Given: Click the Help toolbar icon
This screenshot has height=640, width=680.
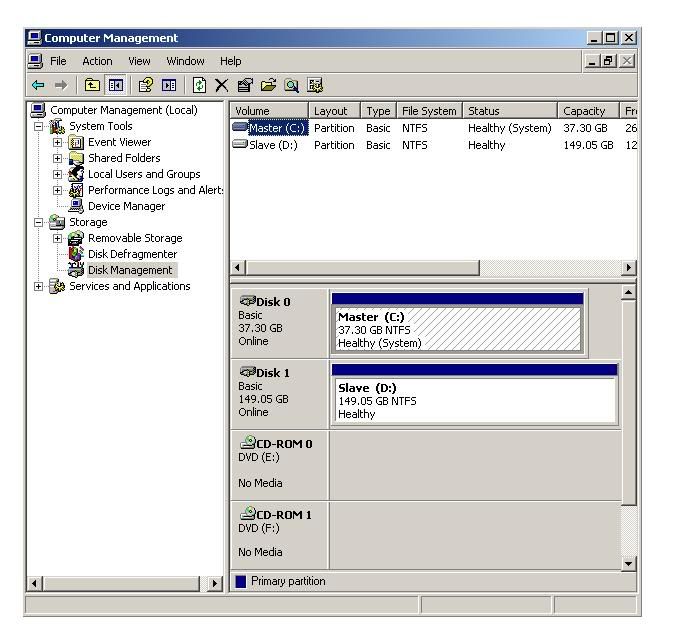Looking at the screenshot, I should pos(146,87).
